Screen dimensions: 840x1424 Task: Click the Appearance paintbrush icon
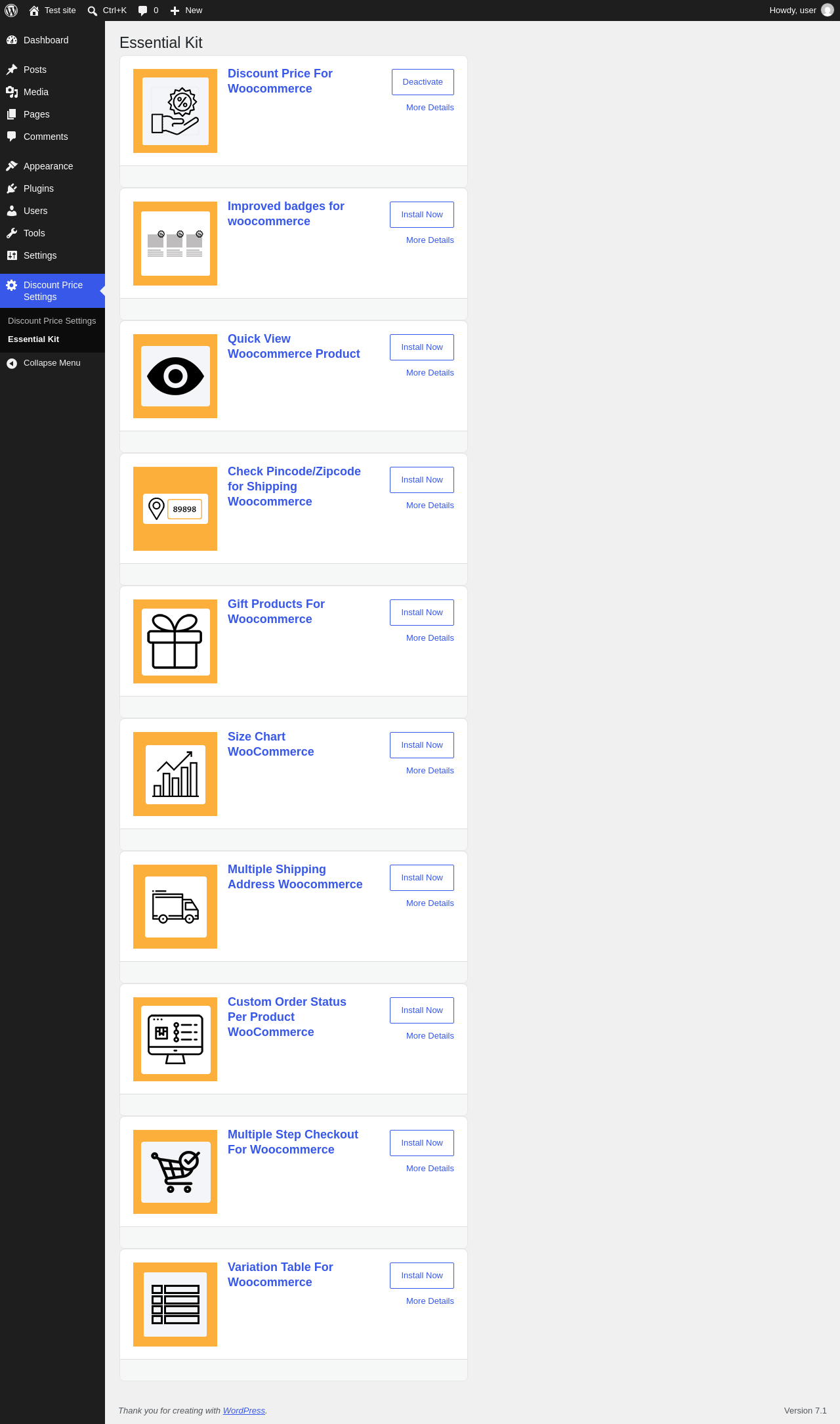[x=12, y=166]
